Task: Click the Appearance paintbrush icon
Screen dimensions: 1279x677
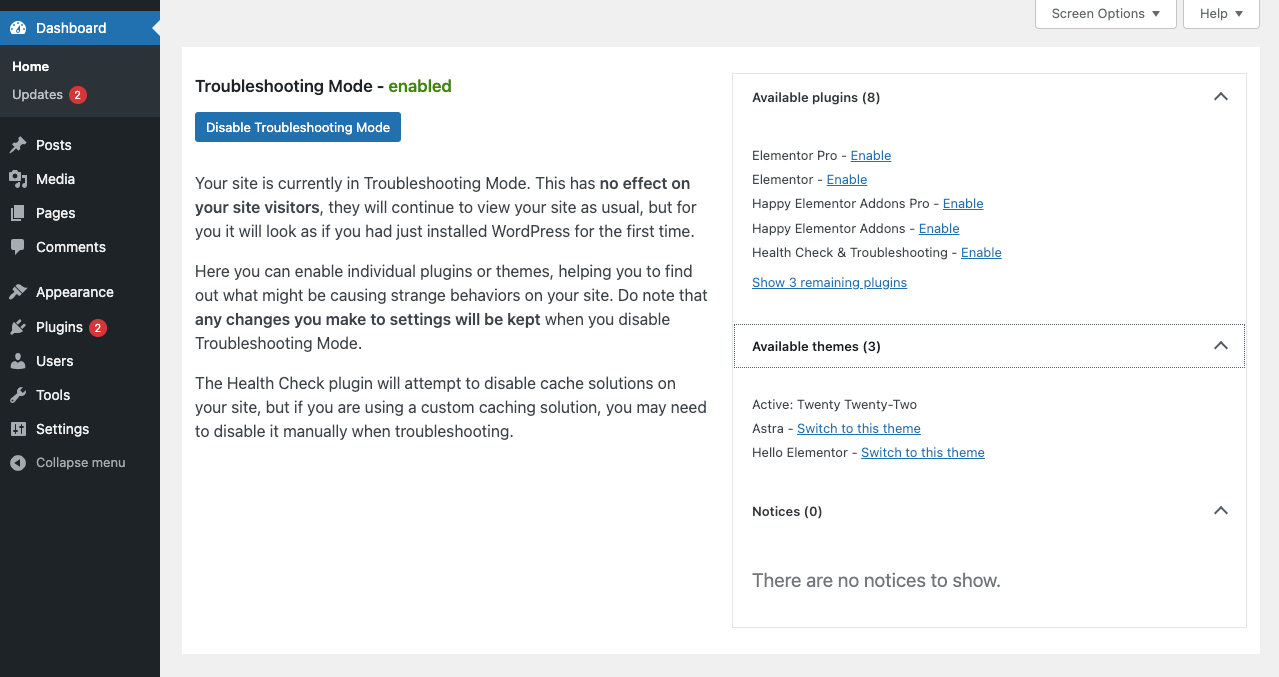Action: (x=18, y=292)
